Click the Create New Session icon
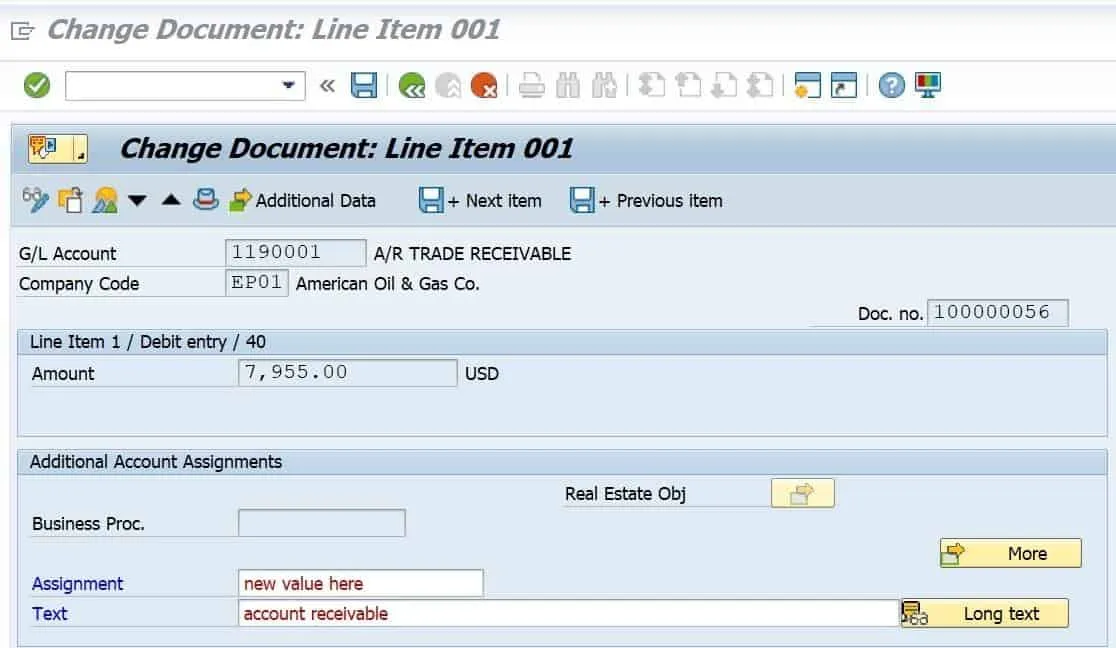The height and width of the screenshot is (648, 1116). (x=807, y=86)
